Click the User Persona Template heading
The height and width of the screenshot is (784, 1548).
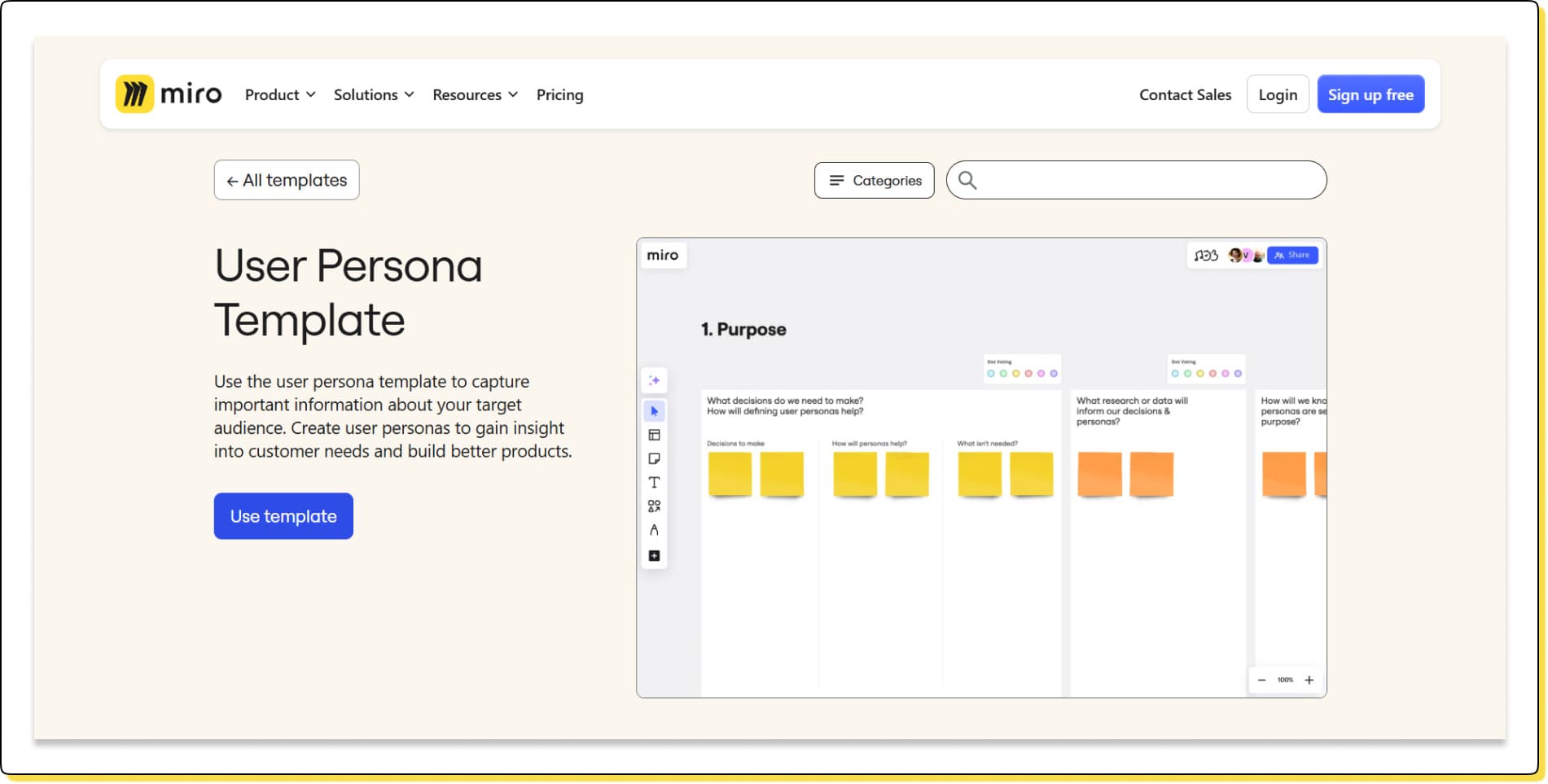pos(349,292)
